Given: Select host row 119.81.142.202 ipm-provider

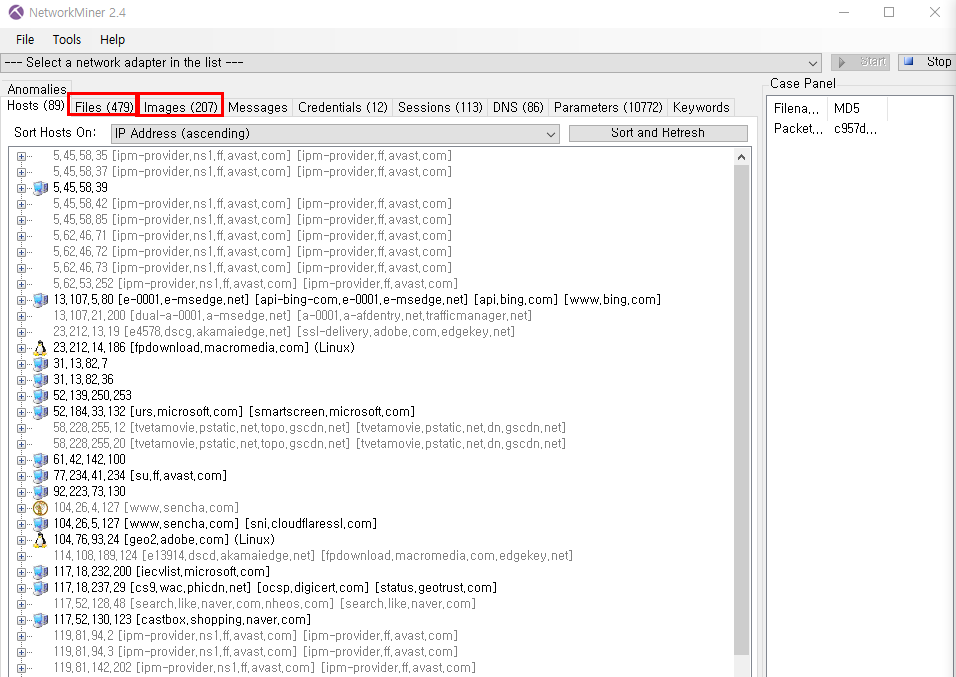Looking at the screenshot, I should (x=264, y=668).
